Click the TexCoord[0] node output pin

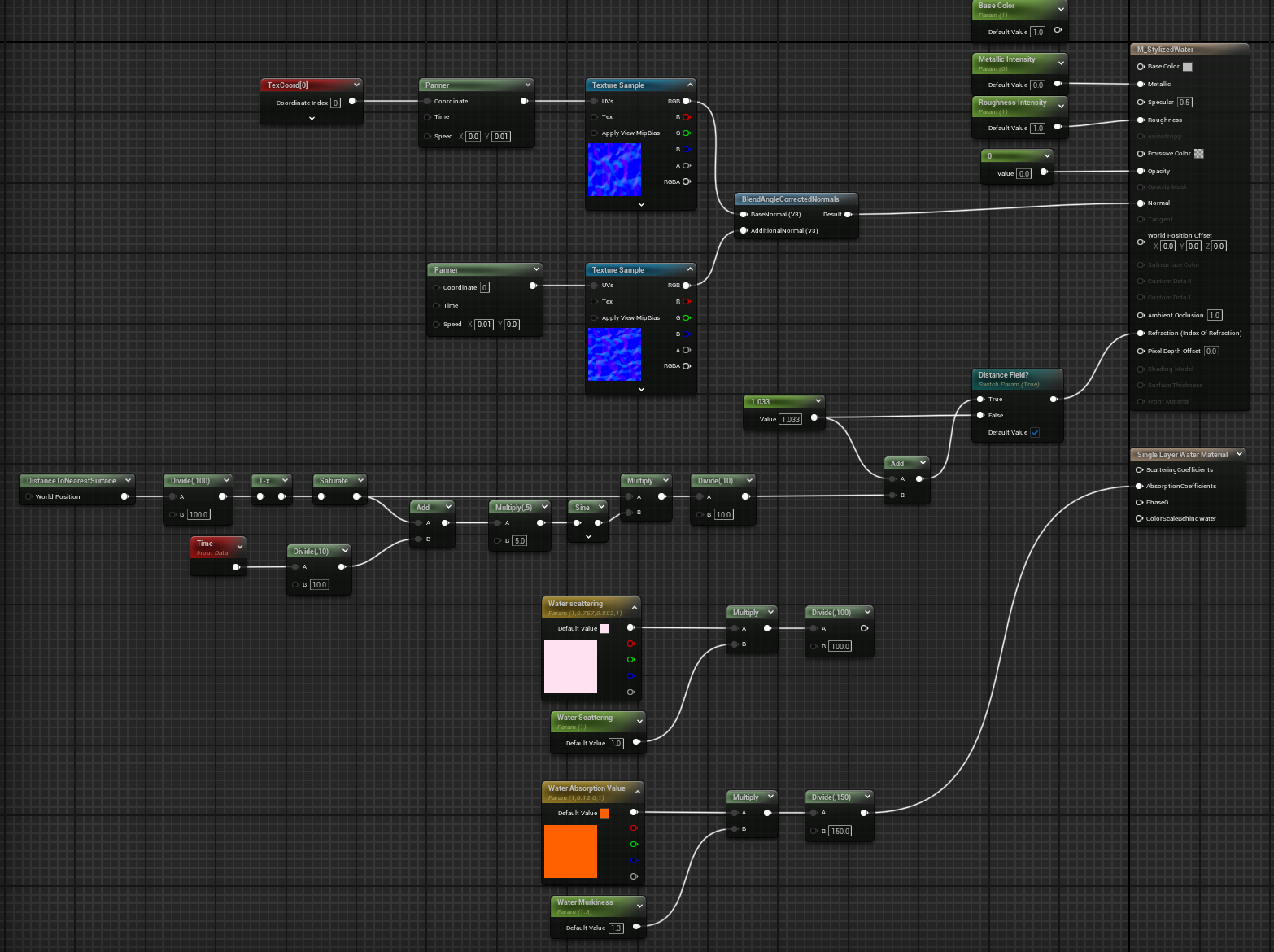coord(352,102)
